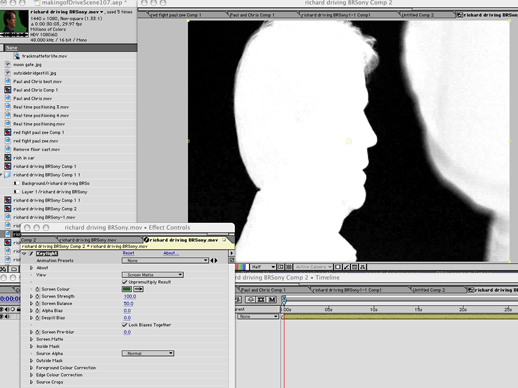Viewport: 518px width, 388px height.
Task: Create new folder via project panel folder icon
Action: tap(14, 269)
